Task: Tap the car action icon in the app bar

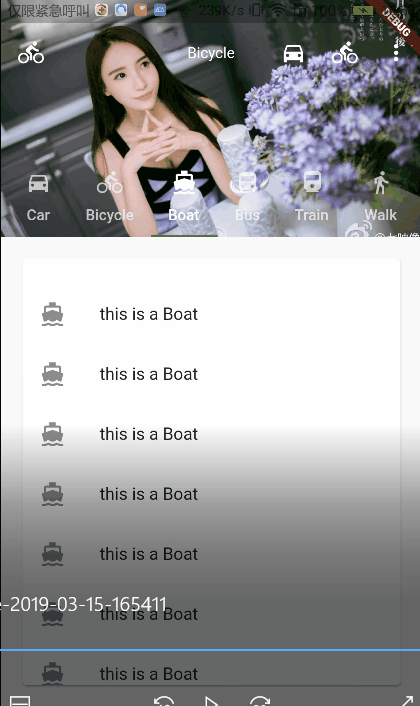Action: [293, 54]
